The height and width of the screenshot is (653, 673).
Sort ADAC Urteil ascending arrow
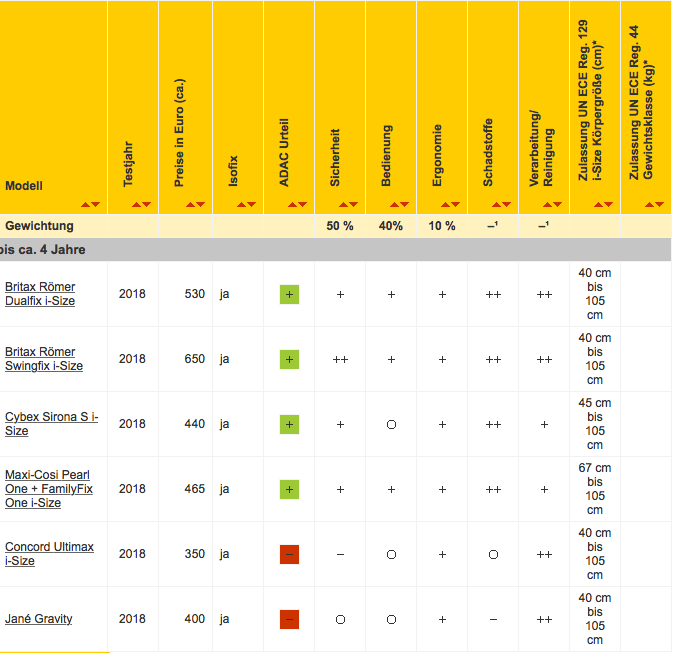pos(292,204)
